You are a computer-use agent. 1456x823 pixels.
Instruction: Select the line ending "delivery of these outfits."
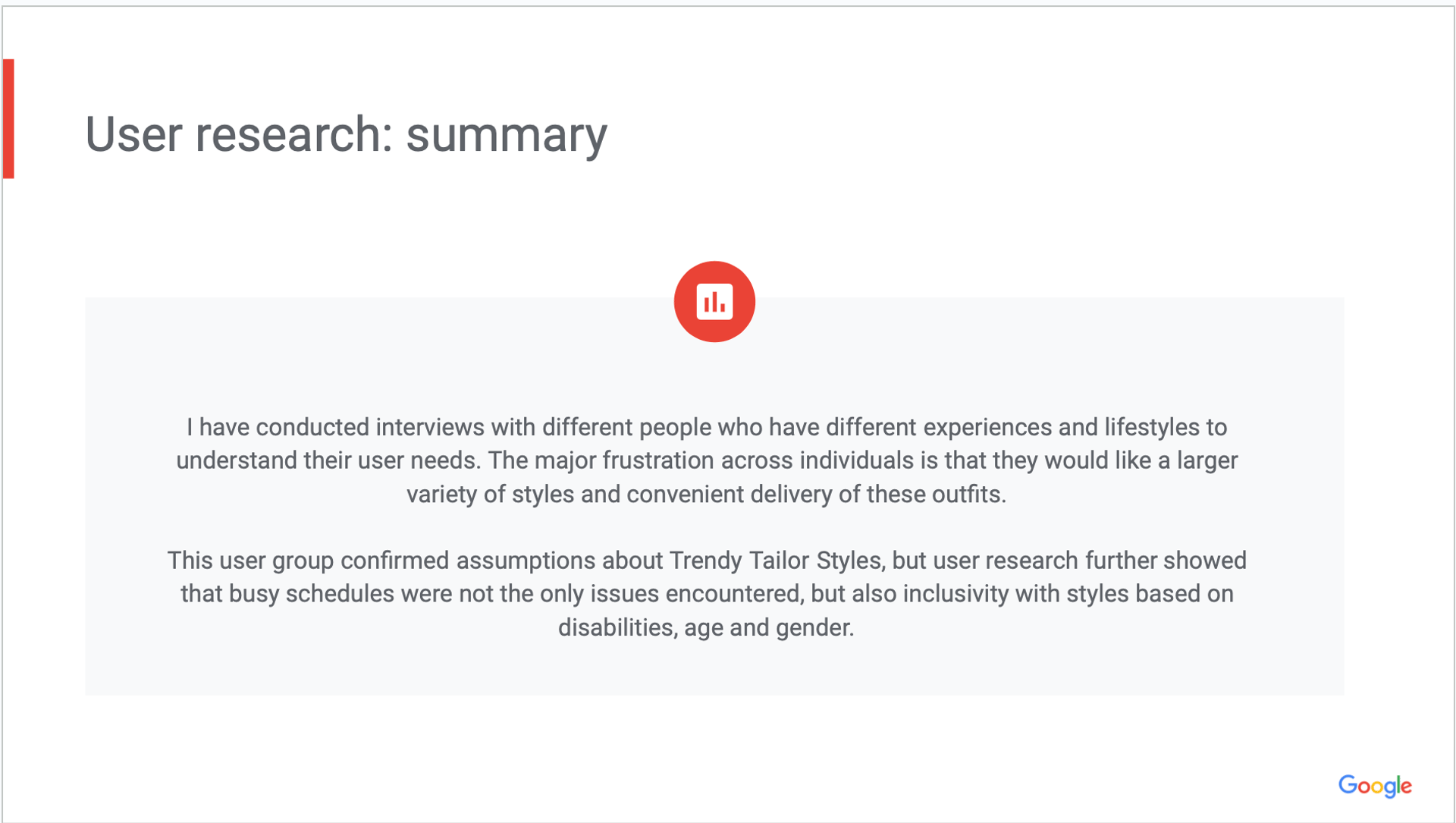point(706,494)
